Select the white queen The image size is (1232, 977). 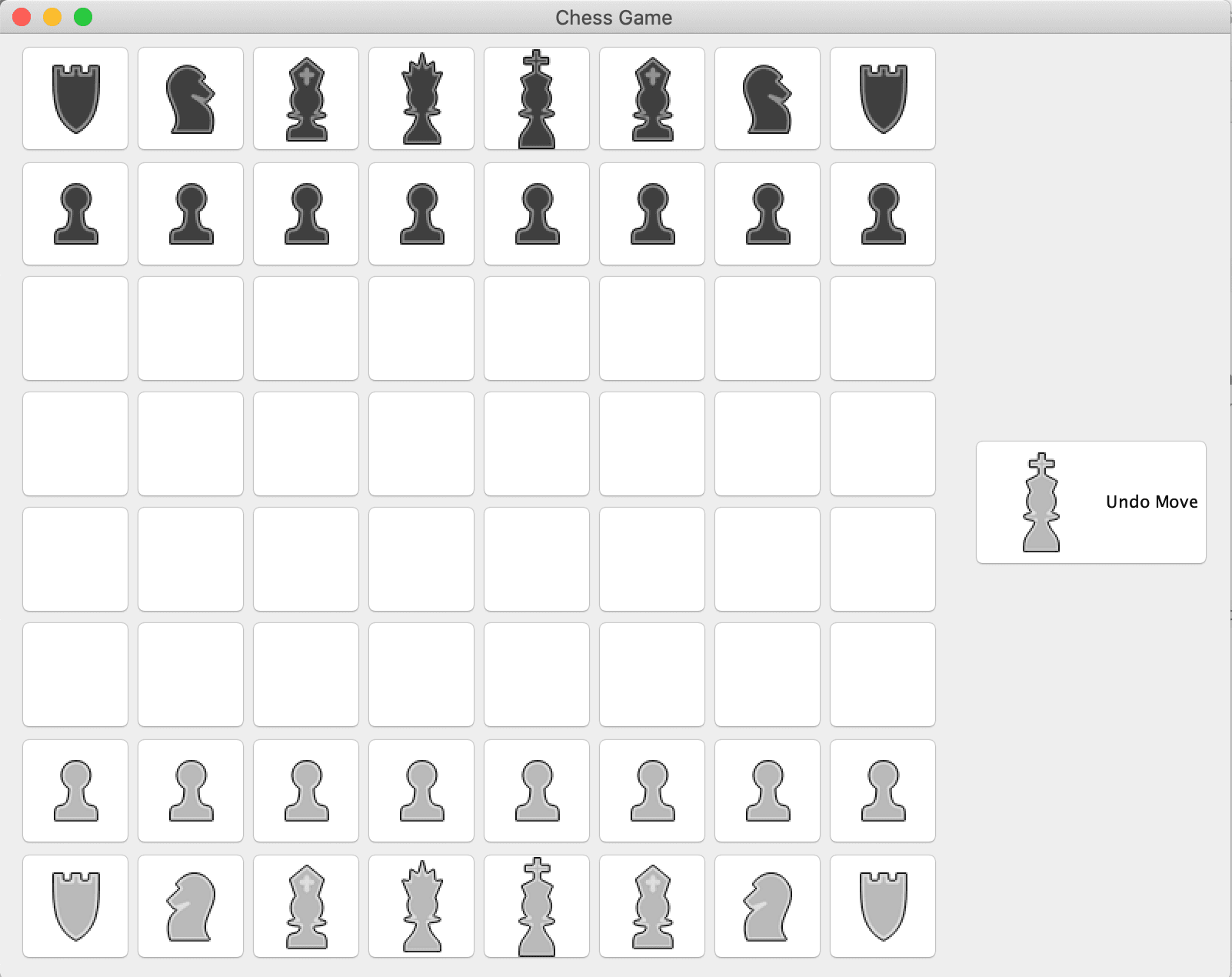pyautogui.click(x=421, y=905)
